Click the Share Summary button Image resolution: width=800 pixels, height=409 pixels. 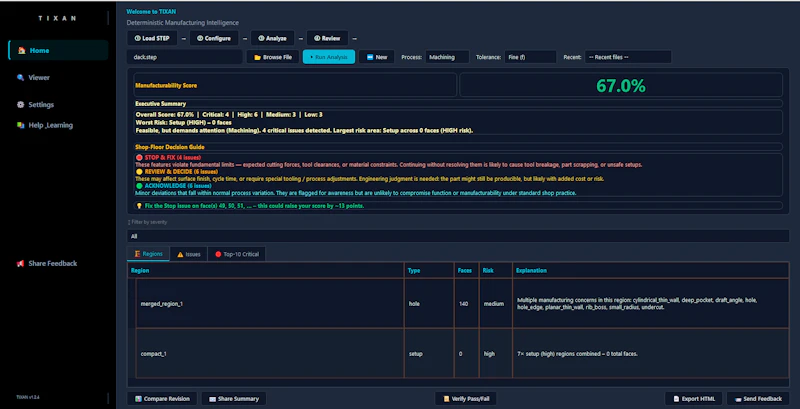coord(234,399)
